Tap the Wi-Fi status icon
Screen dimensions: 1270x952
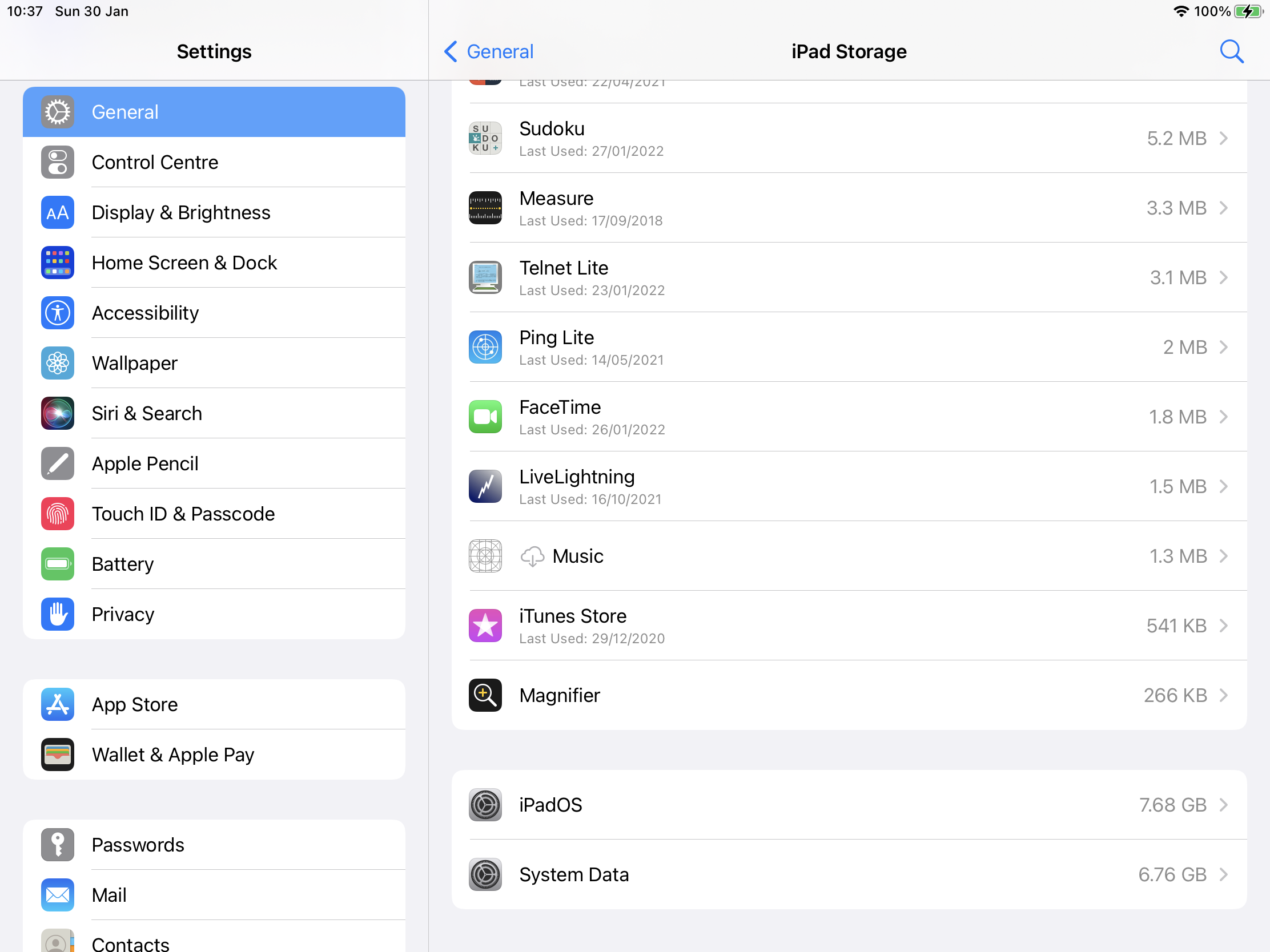(1181, 11)
